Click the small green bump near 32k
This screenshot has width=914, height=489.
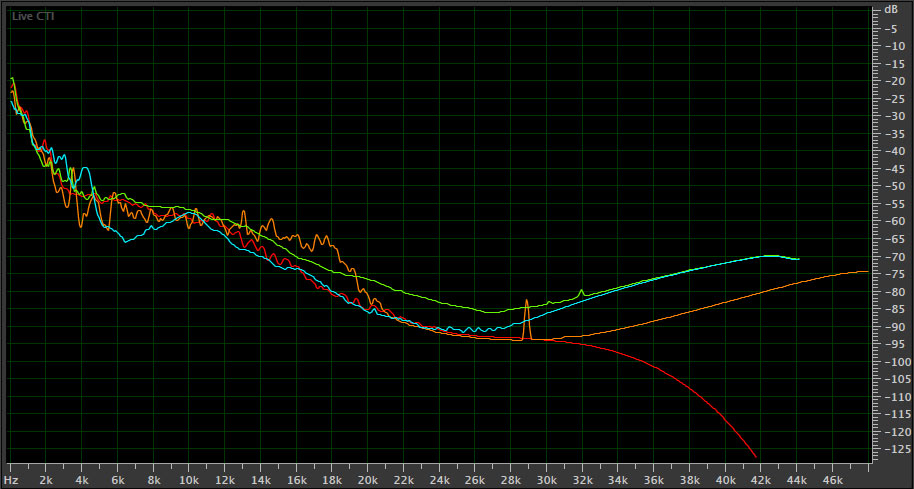click(x=581, y=290)
